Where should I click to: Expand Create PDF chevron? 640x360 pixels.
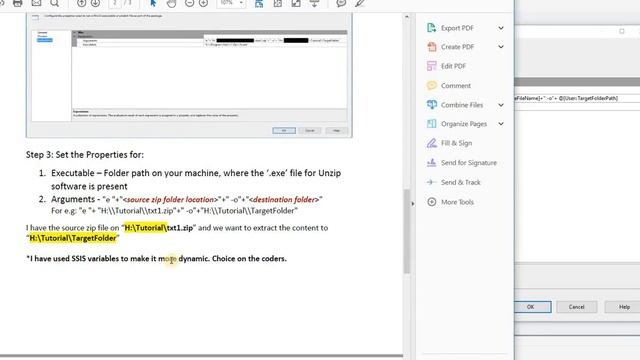click(x=501, y=47)
